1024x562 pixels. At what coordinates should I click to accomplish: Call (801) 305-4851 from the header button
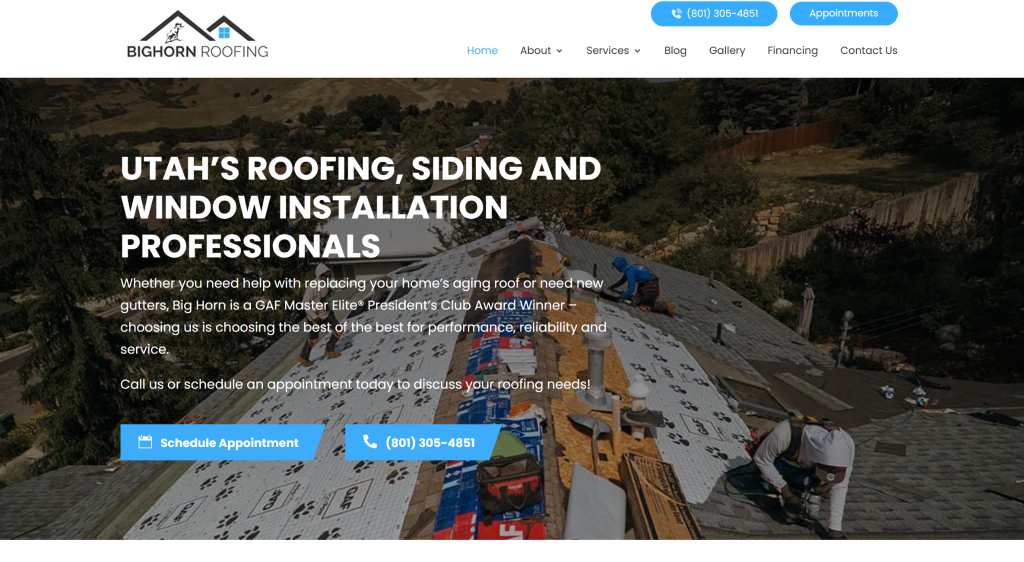(714, 14)
